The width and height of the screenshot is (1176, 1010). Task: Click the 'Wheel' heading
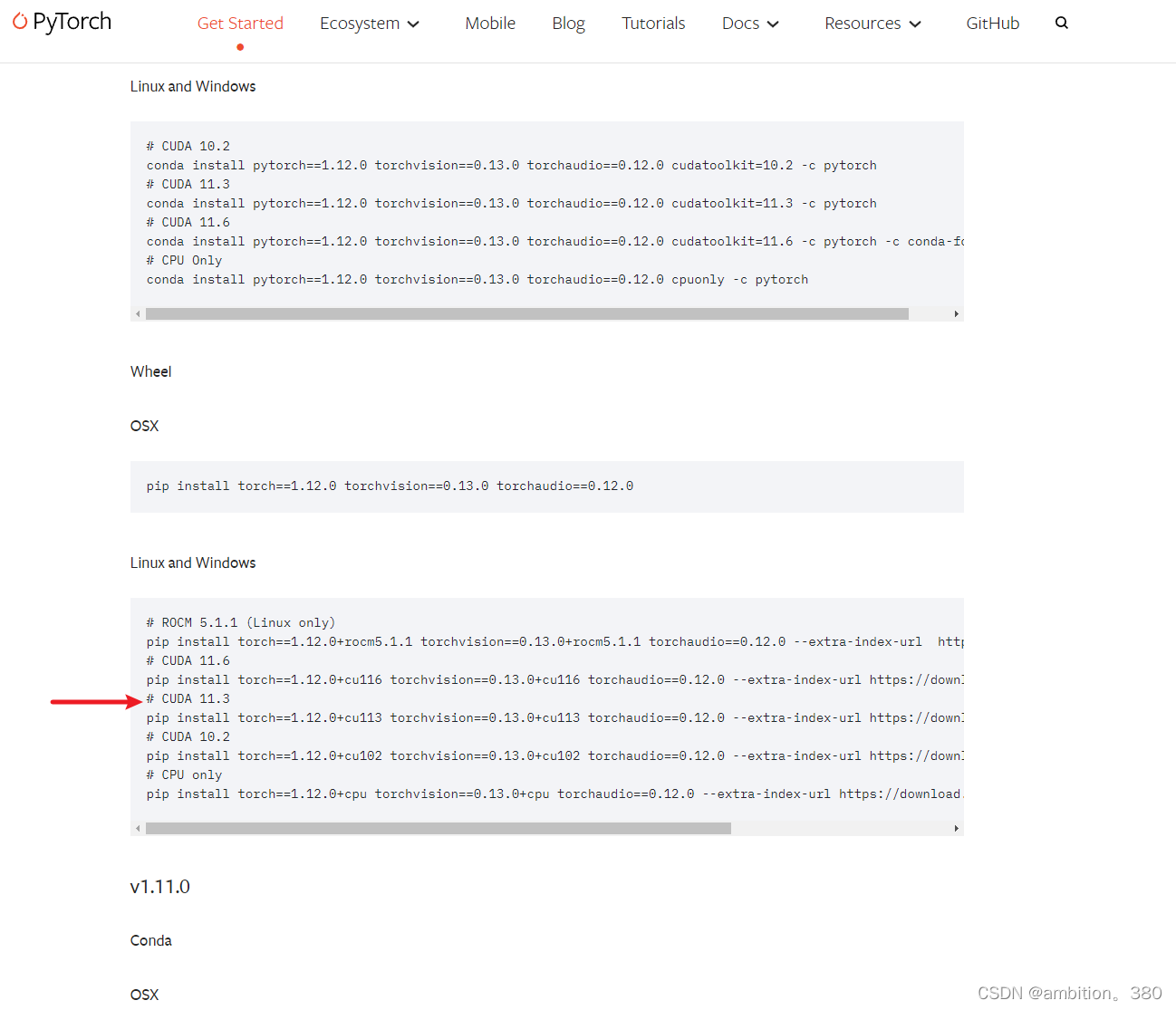(x=150, y=371)
